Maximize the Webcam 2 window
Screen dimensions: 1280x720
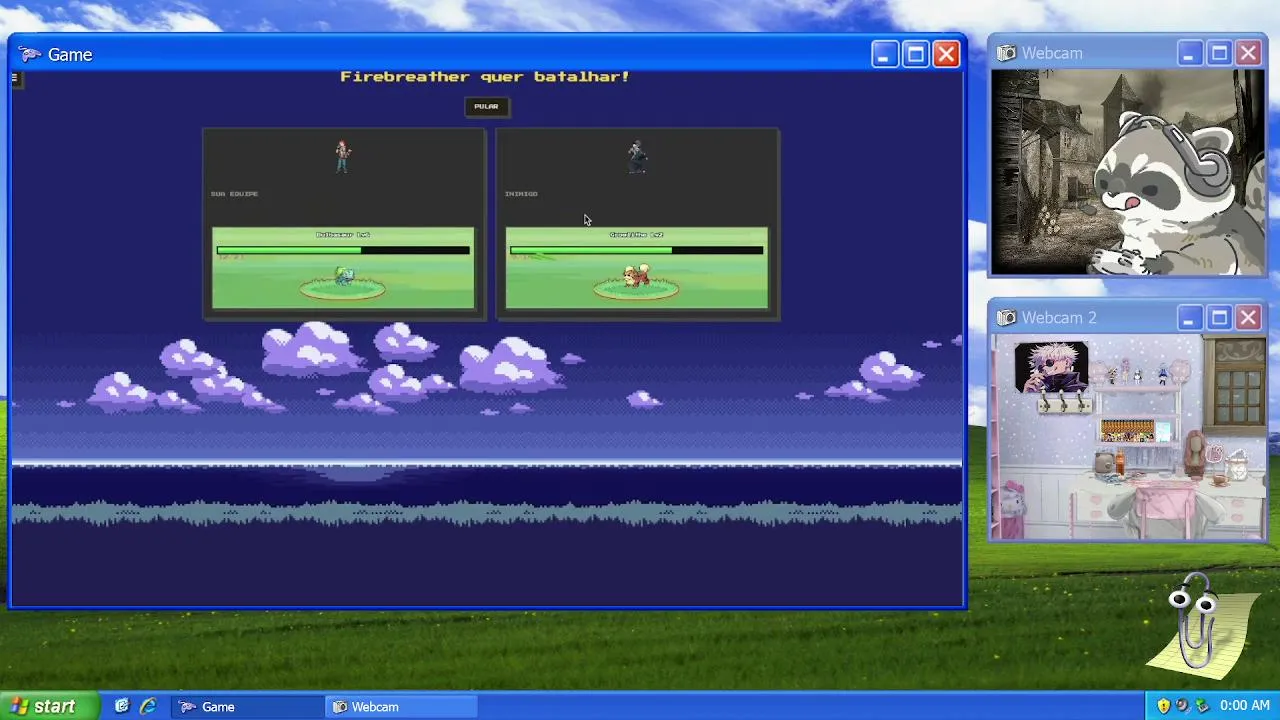click(1219, 318)
